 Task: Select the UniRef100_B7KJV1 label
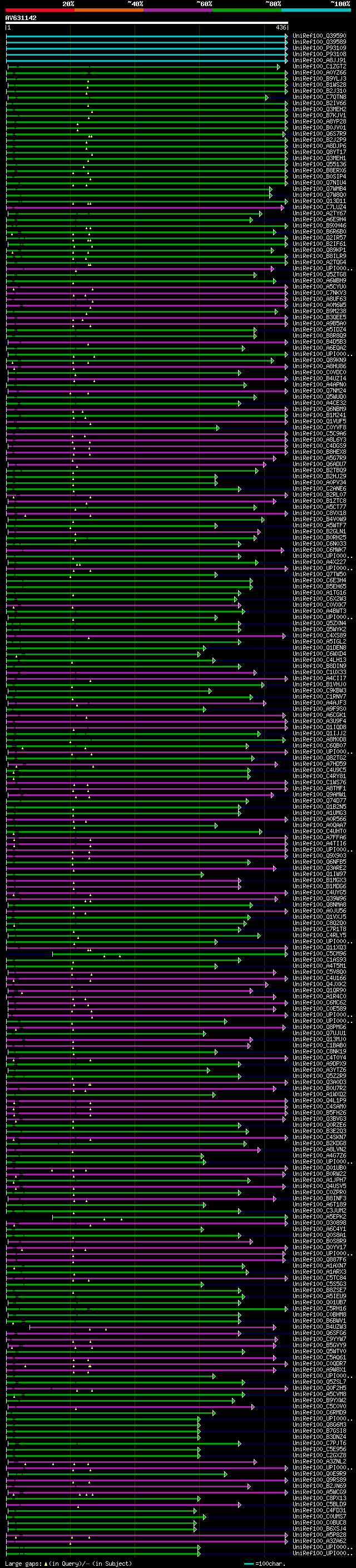[319, 115]
